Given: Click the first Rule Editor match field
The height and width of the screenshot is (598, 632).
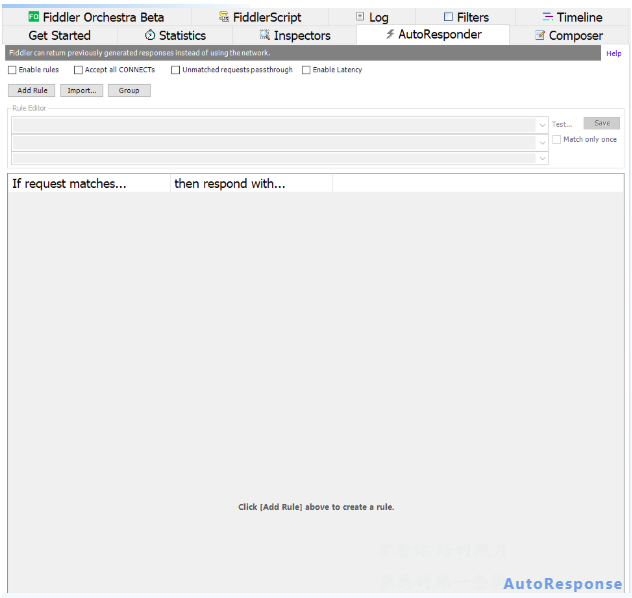Looking at the screenshot, I should click(280, 125).
